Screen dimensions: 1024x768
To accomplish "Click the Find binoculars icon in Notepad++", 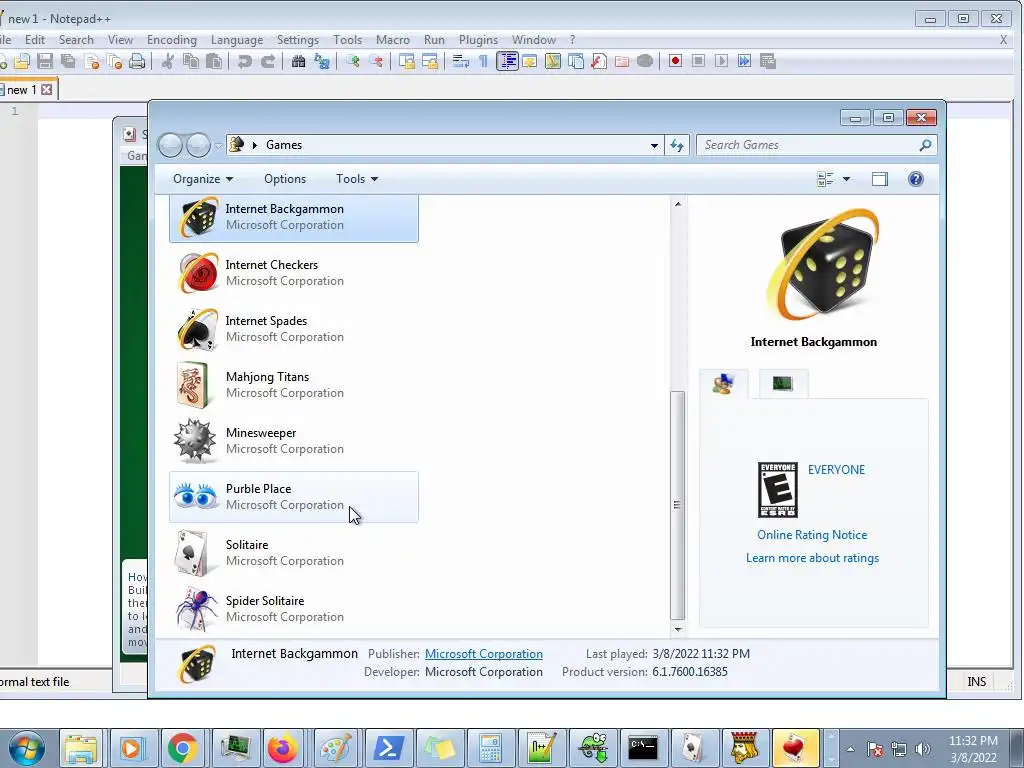I will [x=298, y=61].
